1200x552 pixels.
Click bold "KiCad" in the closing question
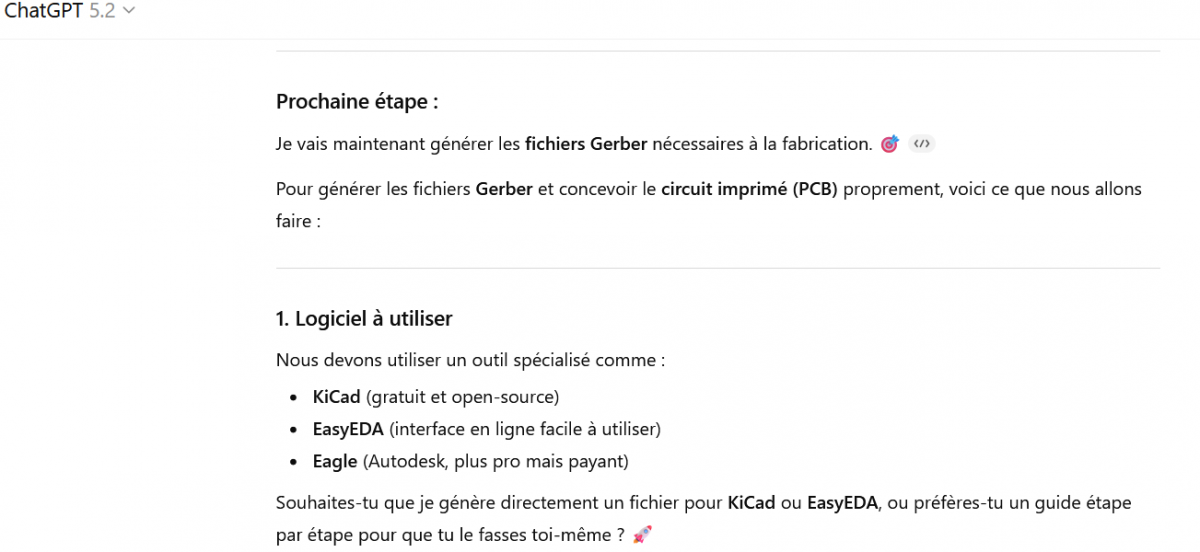[751, 503]
